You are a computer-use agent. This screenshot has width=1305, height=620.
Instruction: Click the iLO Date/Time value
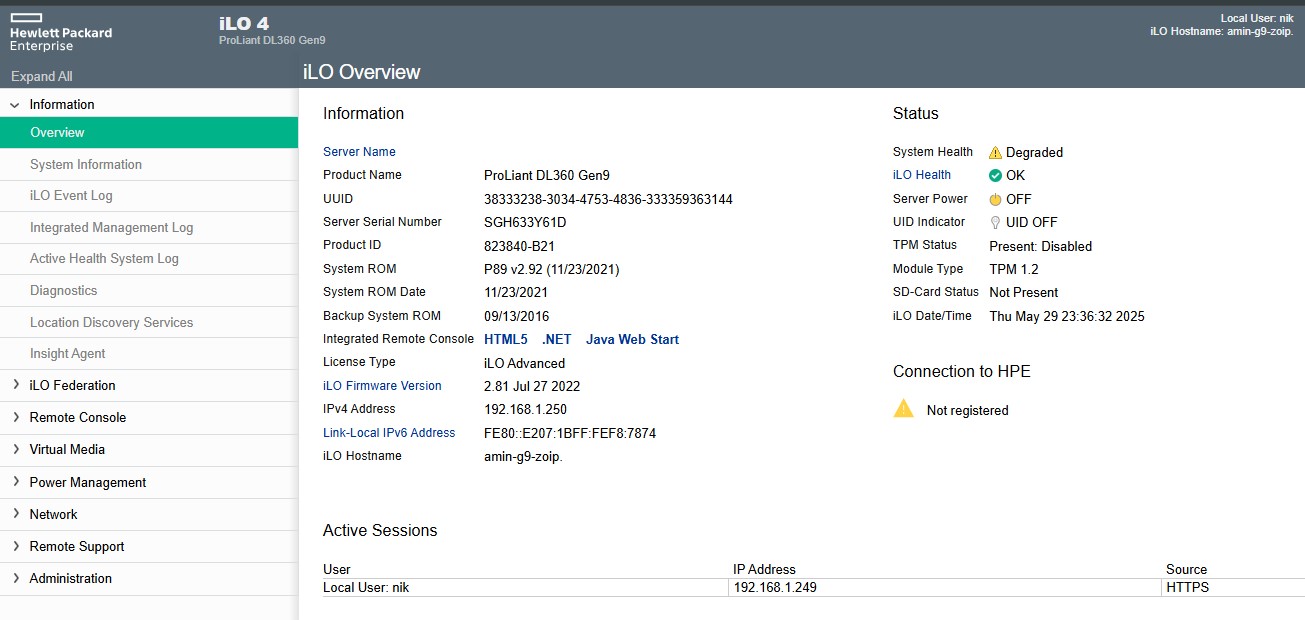point(1067,316)
